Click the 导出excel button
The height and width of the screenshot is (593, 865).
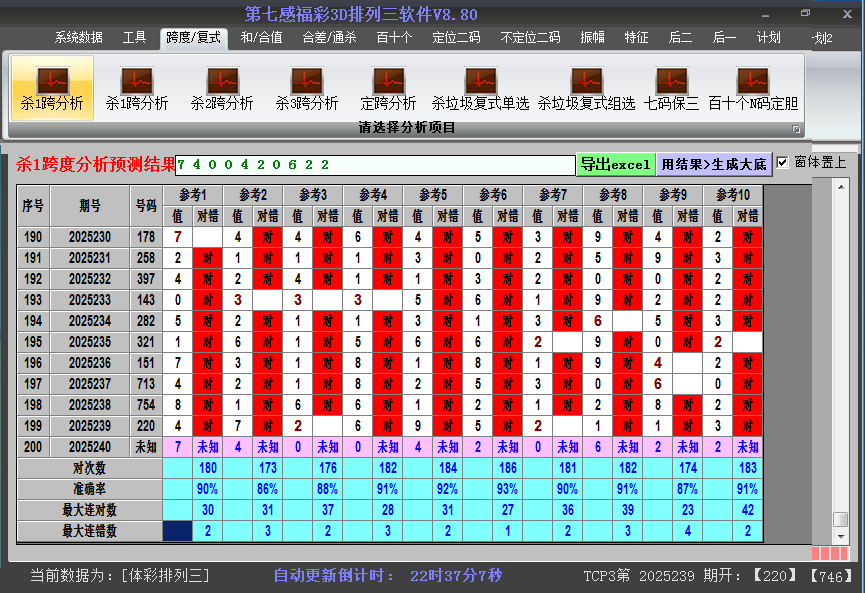coord(615,164)
